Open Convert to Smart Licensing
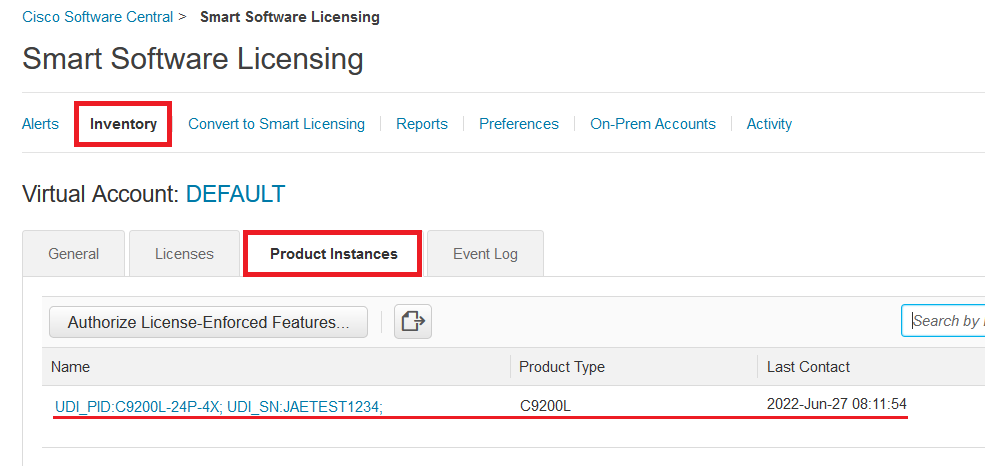 point(276,124)
